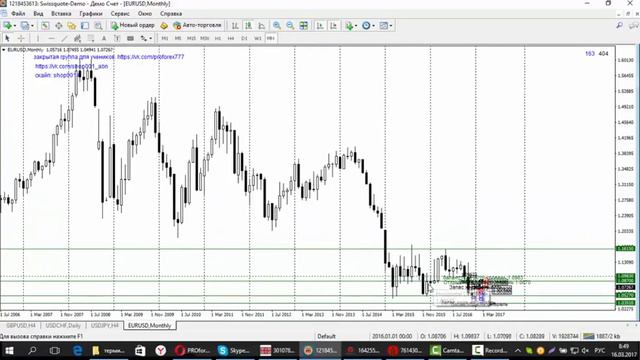Open the Файл menu
Image resolution: width=640 pixels, height=360 pixels.
18,13
